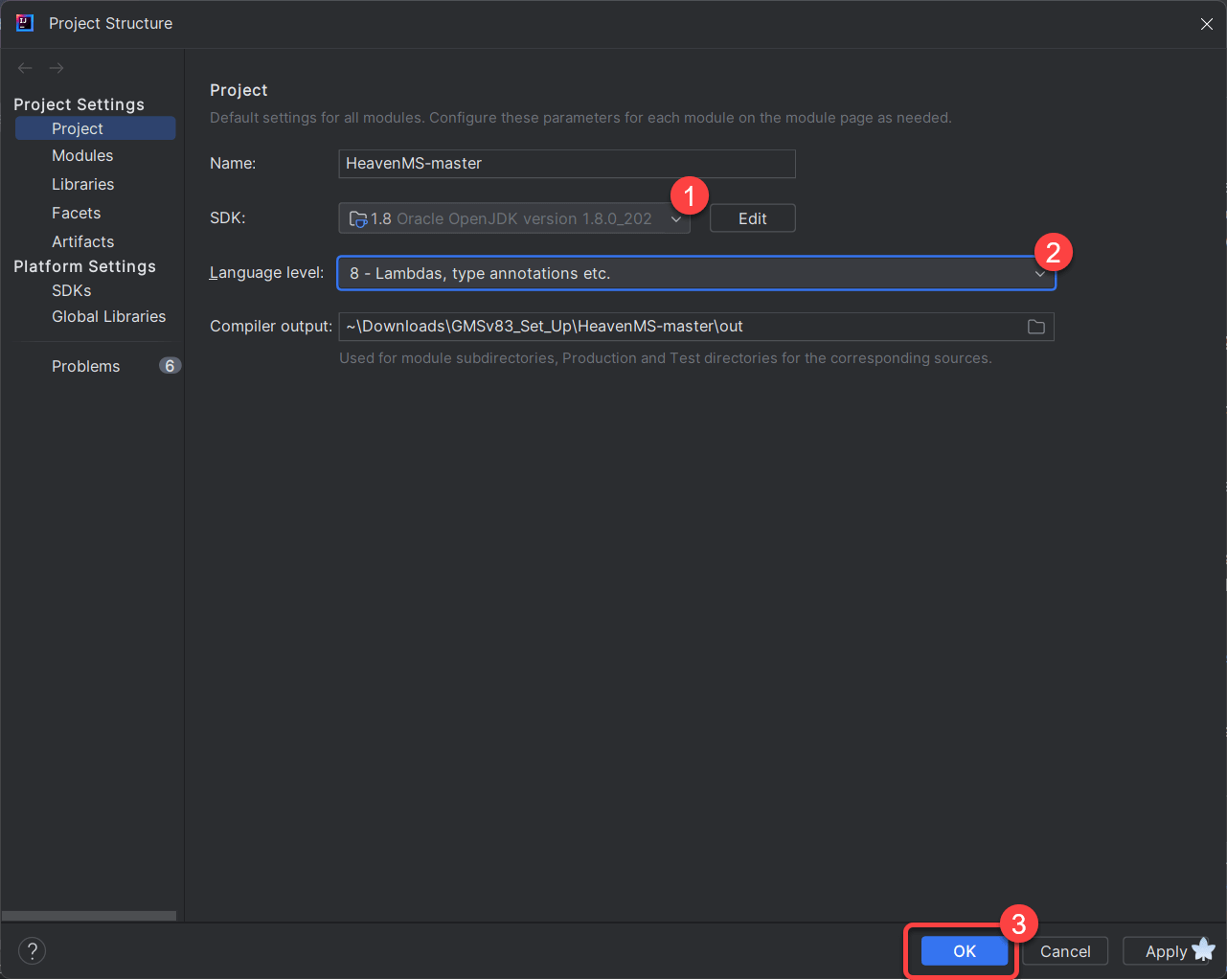This screenshot has width=1227, height=980.
Task: Click the 'Default settings for all modules' description
Action: coord(580,118)
